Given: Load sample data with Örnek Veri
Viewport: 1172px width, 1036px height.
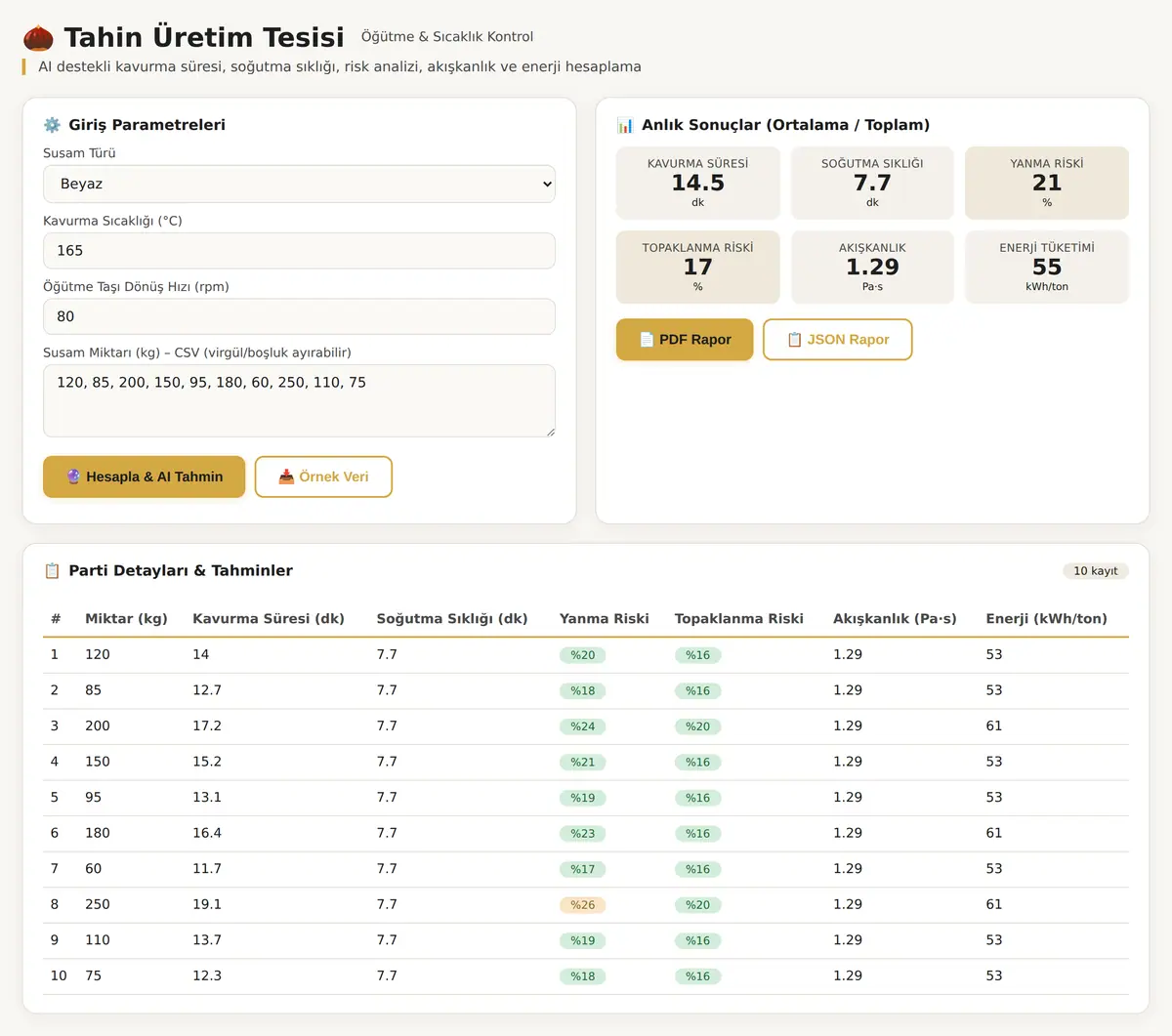Looking at the screenshot, I should pyautogui.click(x=323, y=477).
